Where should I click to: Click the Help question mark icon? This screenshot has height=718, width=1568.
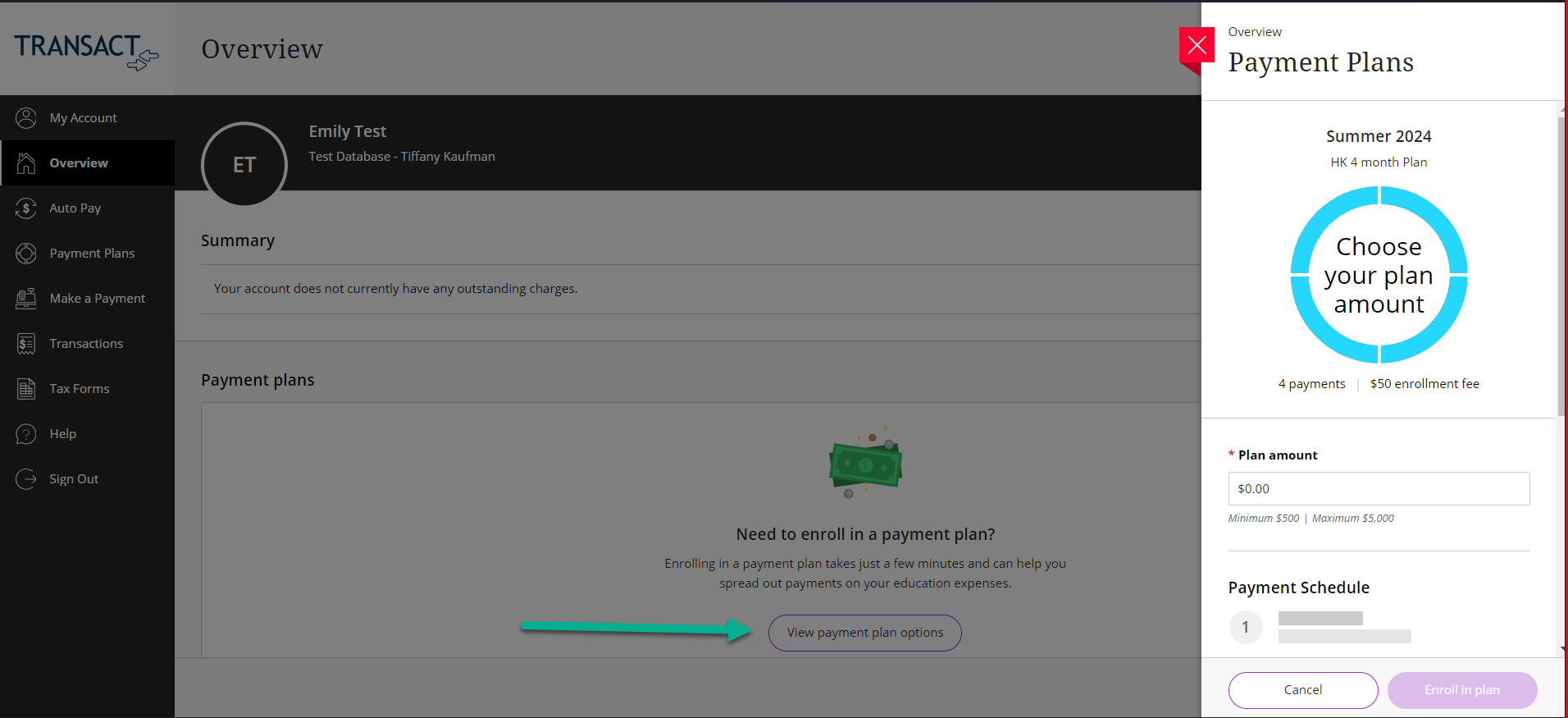(x=26, y=434)
